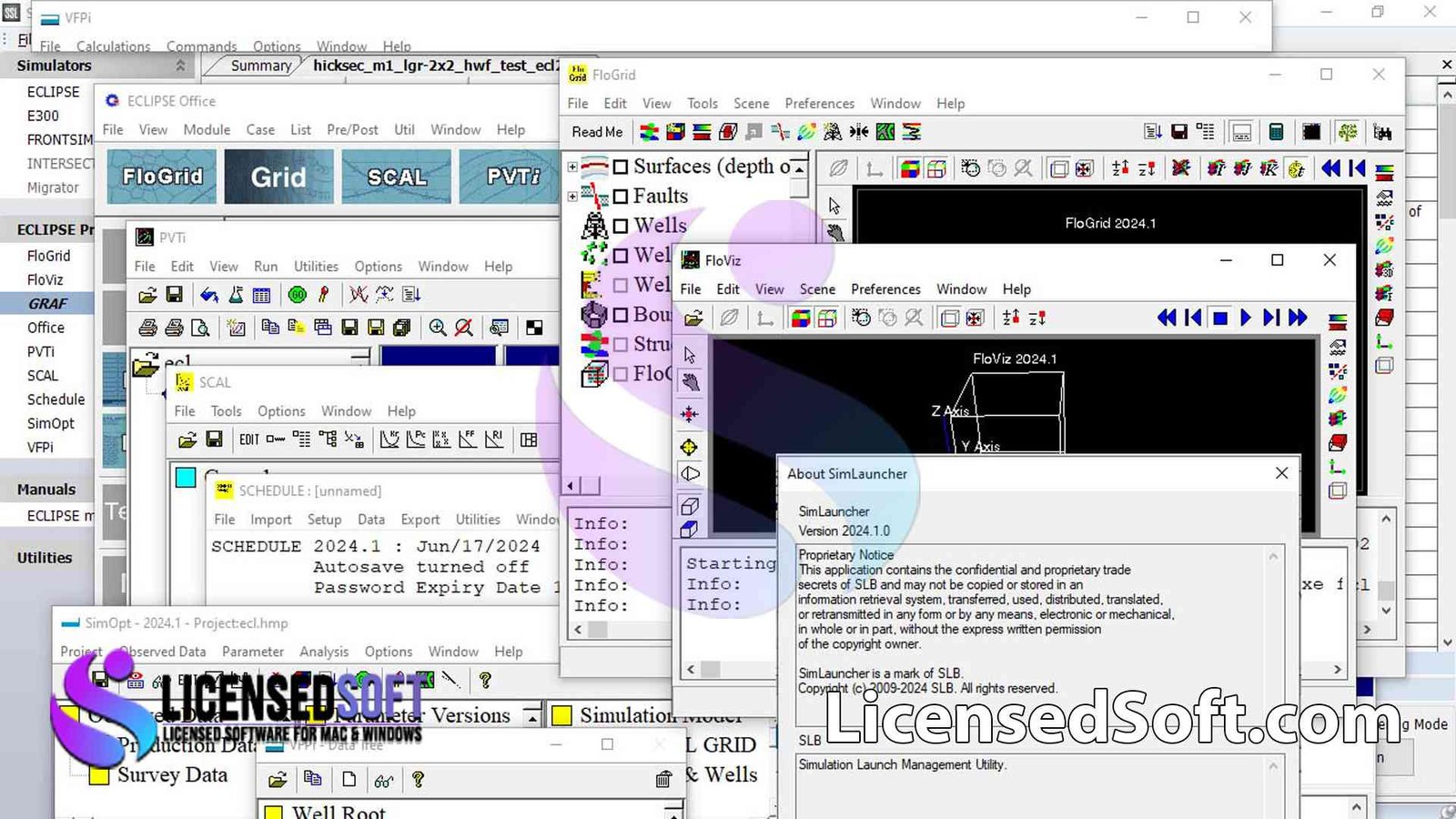Viewport: 1456px width, 819px height.
Task: Rewind to first timestep in FloViz
Action: click(x=1167, y=318)
